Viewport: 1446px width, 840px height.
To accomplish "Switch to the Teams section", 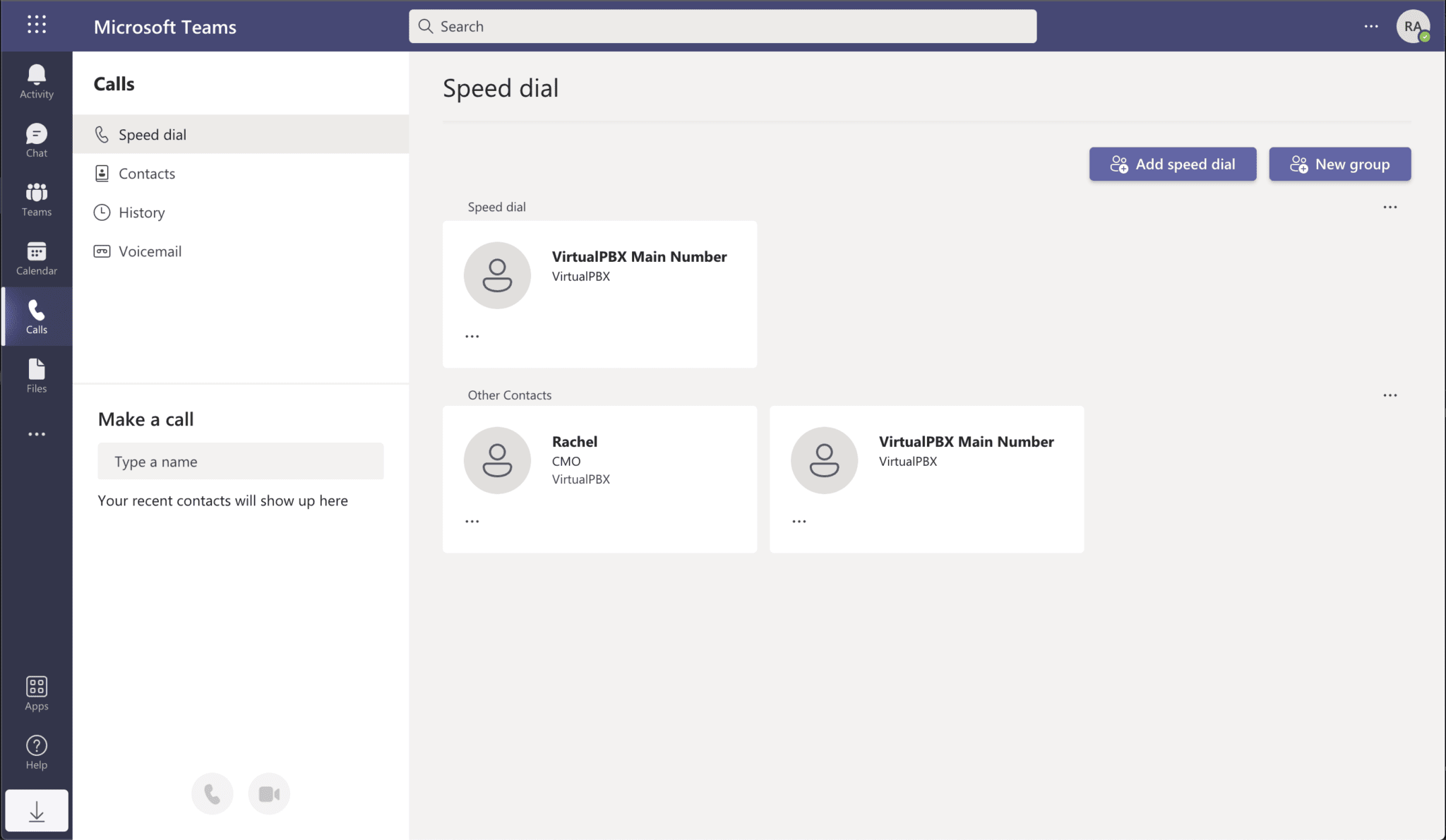I will (36, 199).
